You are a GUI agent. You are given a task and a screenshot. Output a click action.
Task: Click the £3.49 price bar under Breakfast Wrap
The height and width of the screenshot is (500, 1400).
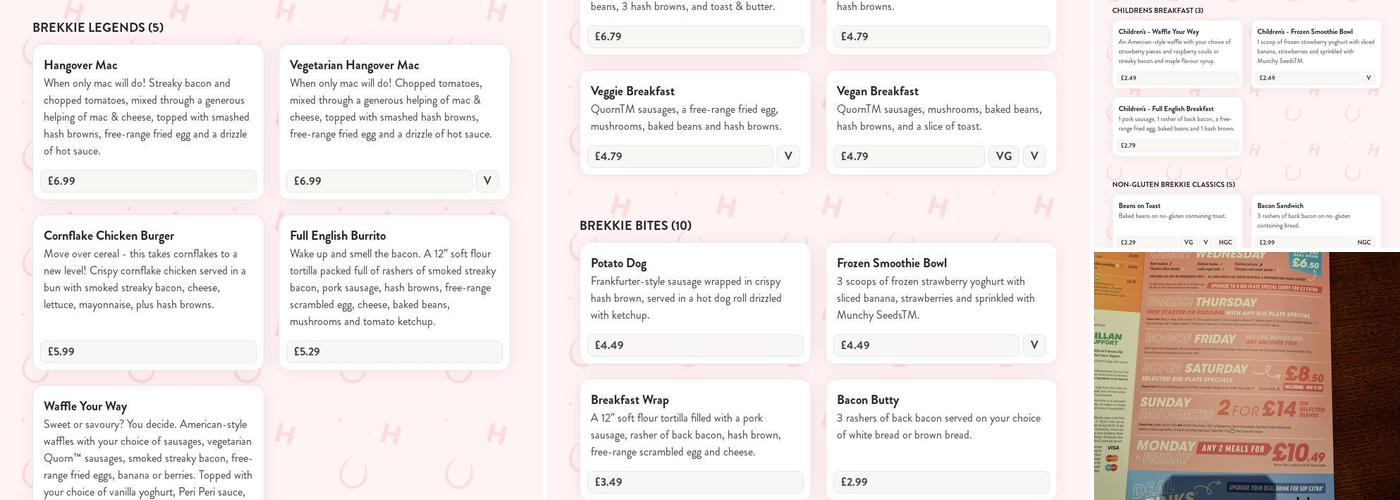tap(692, 482)
